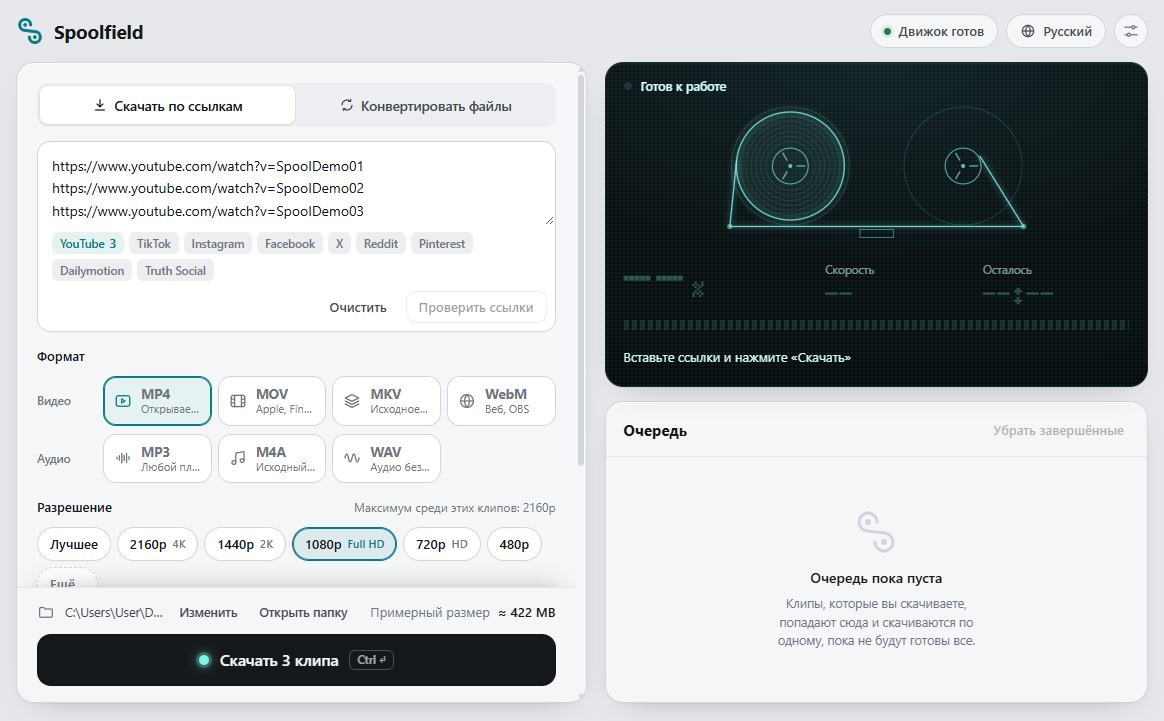Click the folder icon beside the download path
This screenshot has height=721, width=1164.
[x=46, y=613]
